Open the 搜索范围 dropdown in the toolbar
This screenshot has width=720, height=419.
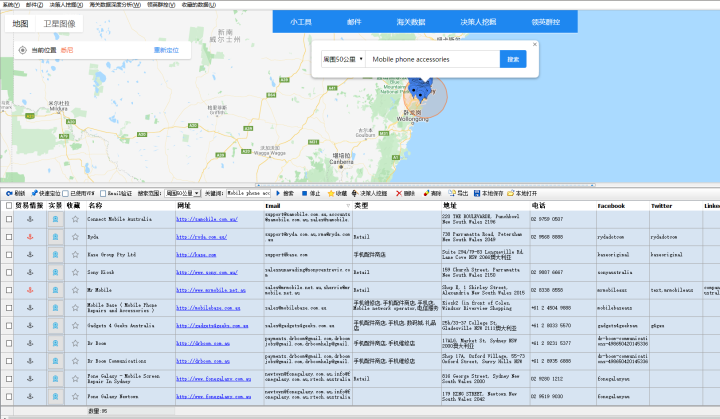[182, 193]
